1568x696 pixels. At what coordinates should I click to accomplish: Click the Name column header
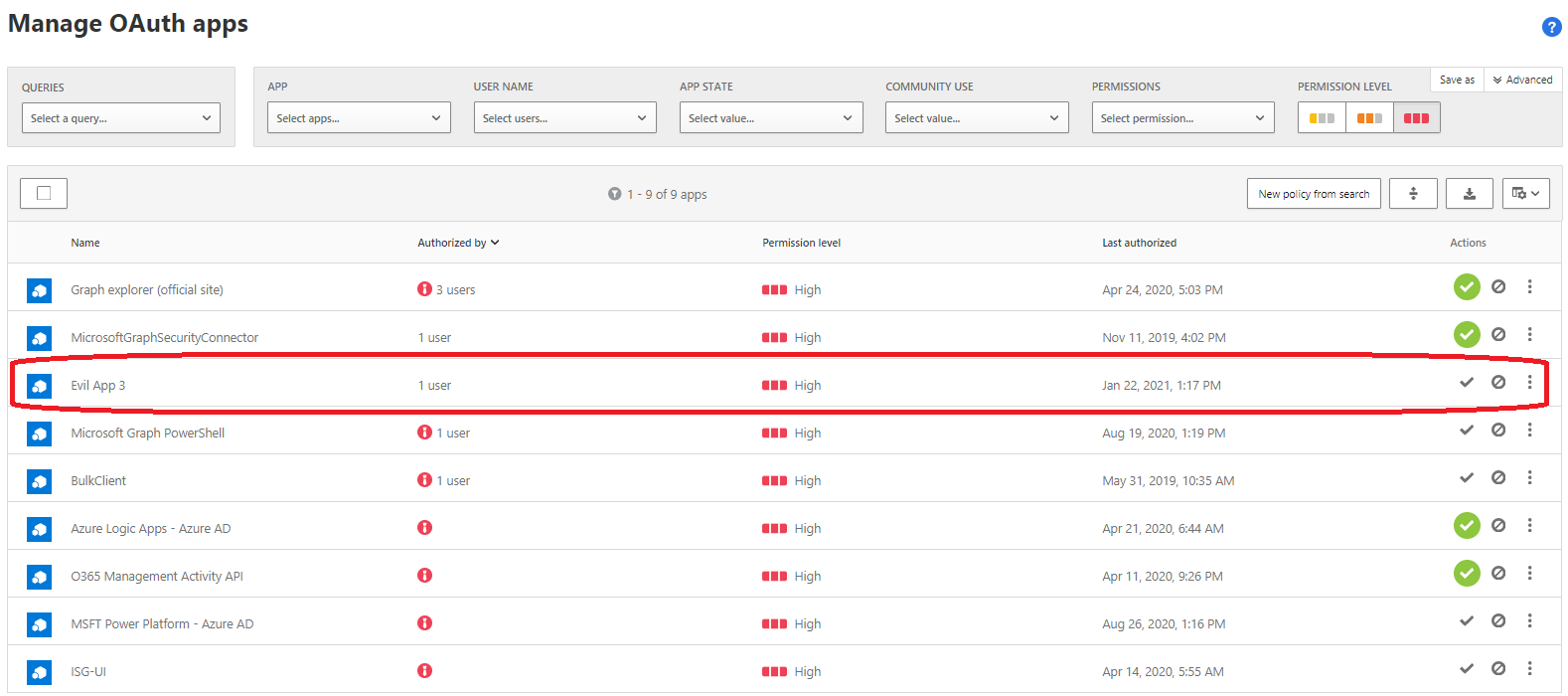pos(85,243)
